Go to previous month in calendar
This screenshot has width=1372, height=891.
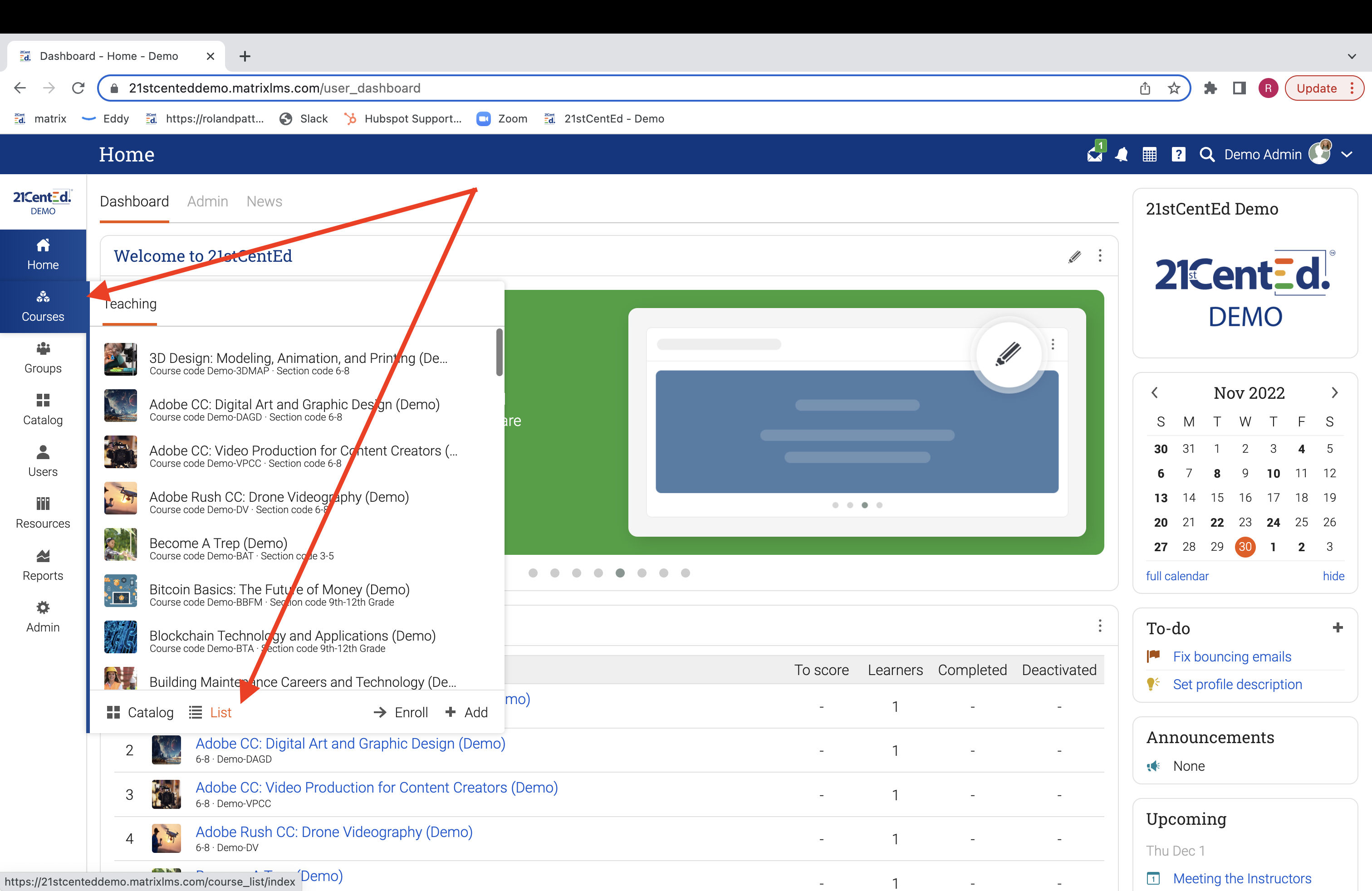coord(1155,392)
